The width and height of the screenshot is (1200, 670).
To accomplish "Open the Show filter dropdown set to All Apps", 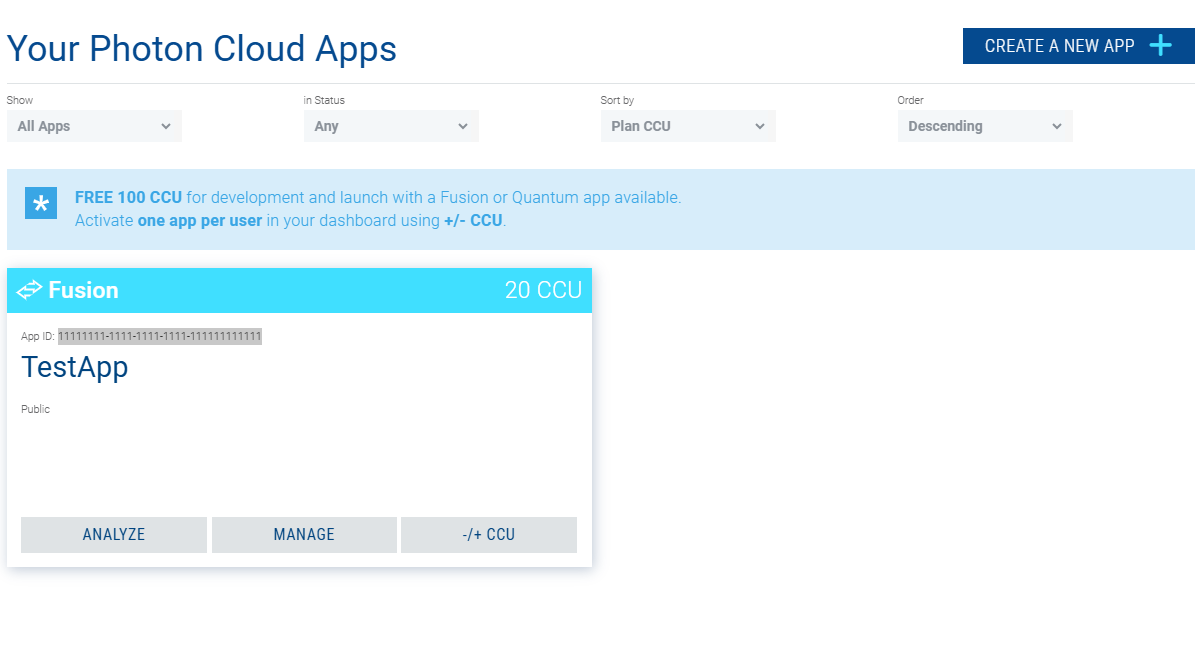I will pos(94,126).
